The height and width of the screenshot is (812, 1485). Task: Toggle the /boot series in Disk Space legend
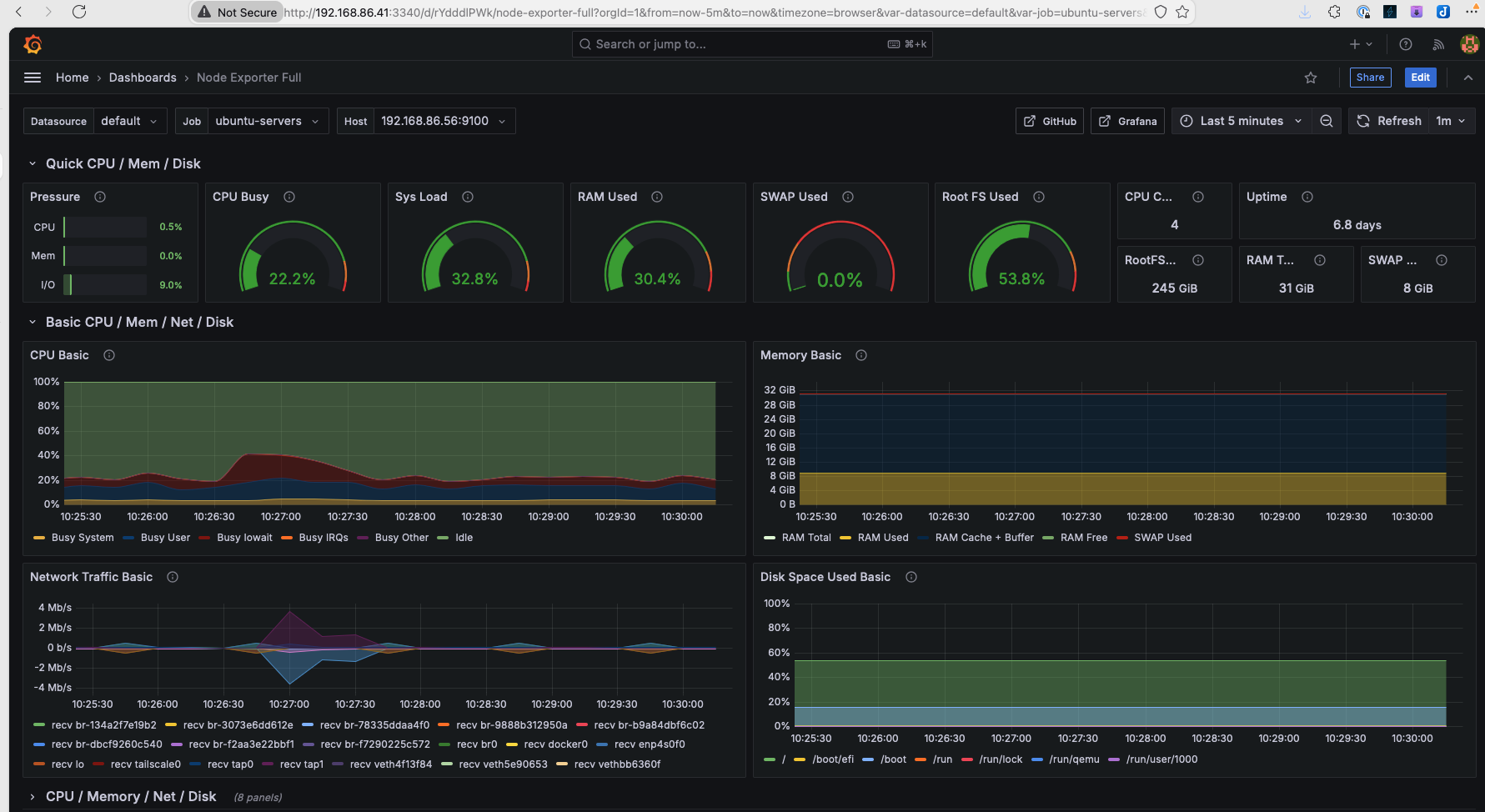coord(894,759)
